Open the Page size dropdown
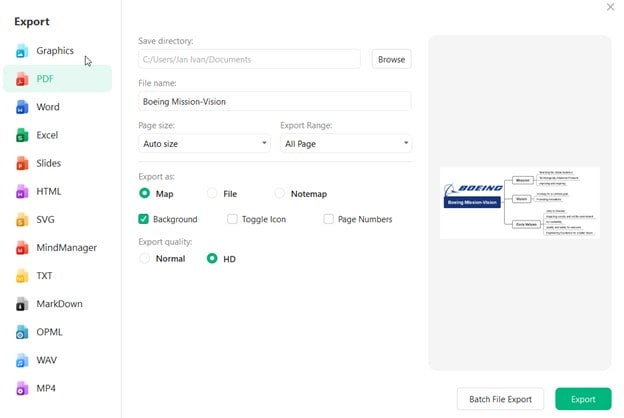 click(204, 143)
